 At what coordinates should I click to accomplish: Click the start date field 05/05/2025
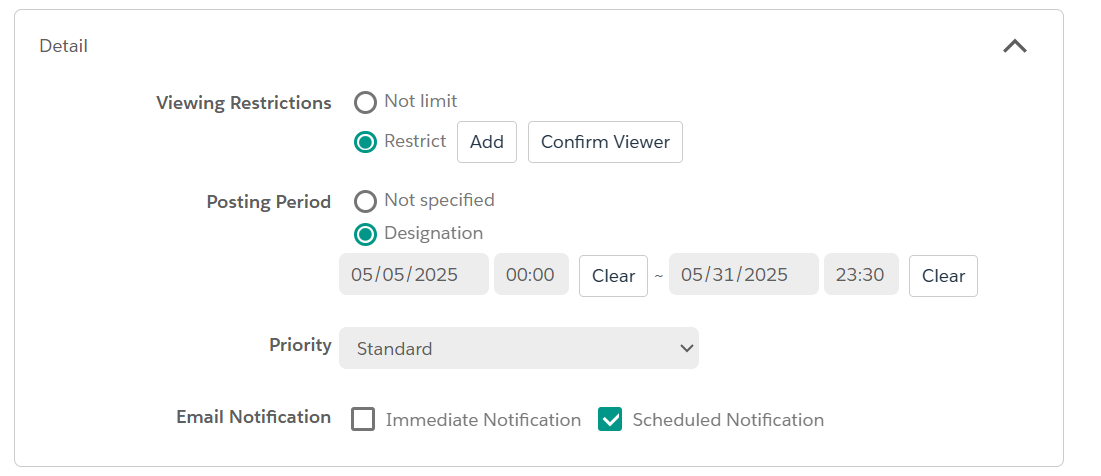[414, 275]
